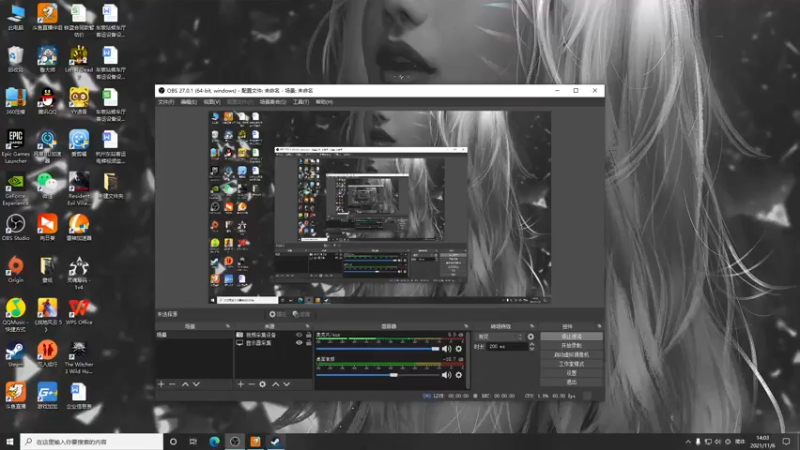This screenshot has height=450, width=800.
Task: Open the 工具(T) menu in OBS
Action: coord(301,102)
